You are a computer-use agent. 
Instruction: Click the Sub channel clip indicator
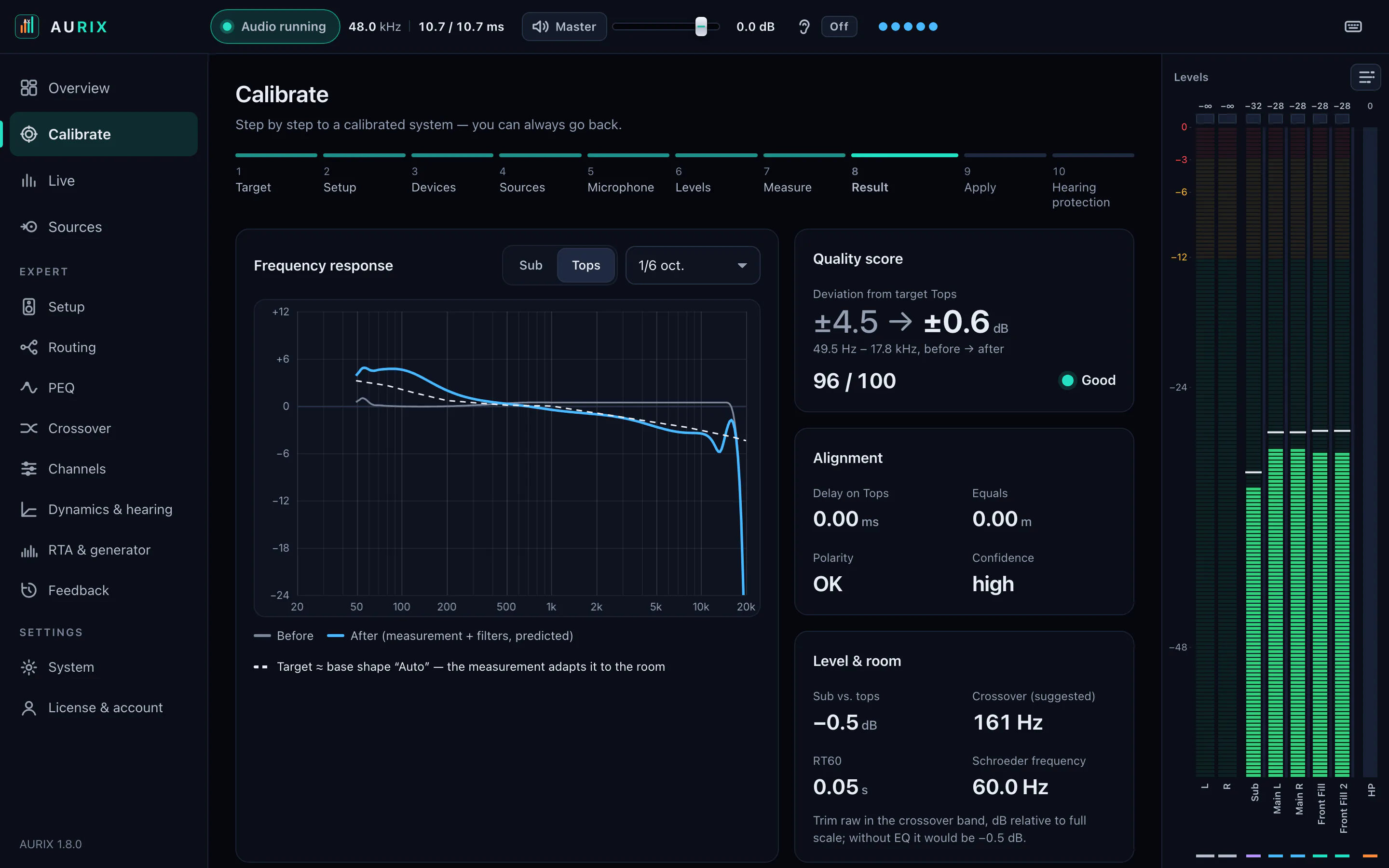1253,118
